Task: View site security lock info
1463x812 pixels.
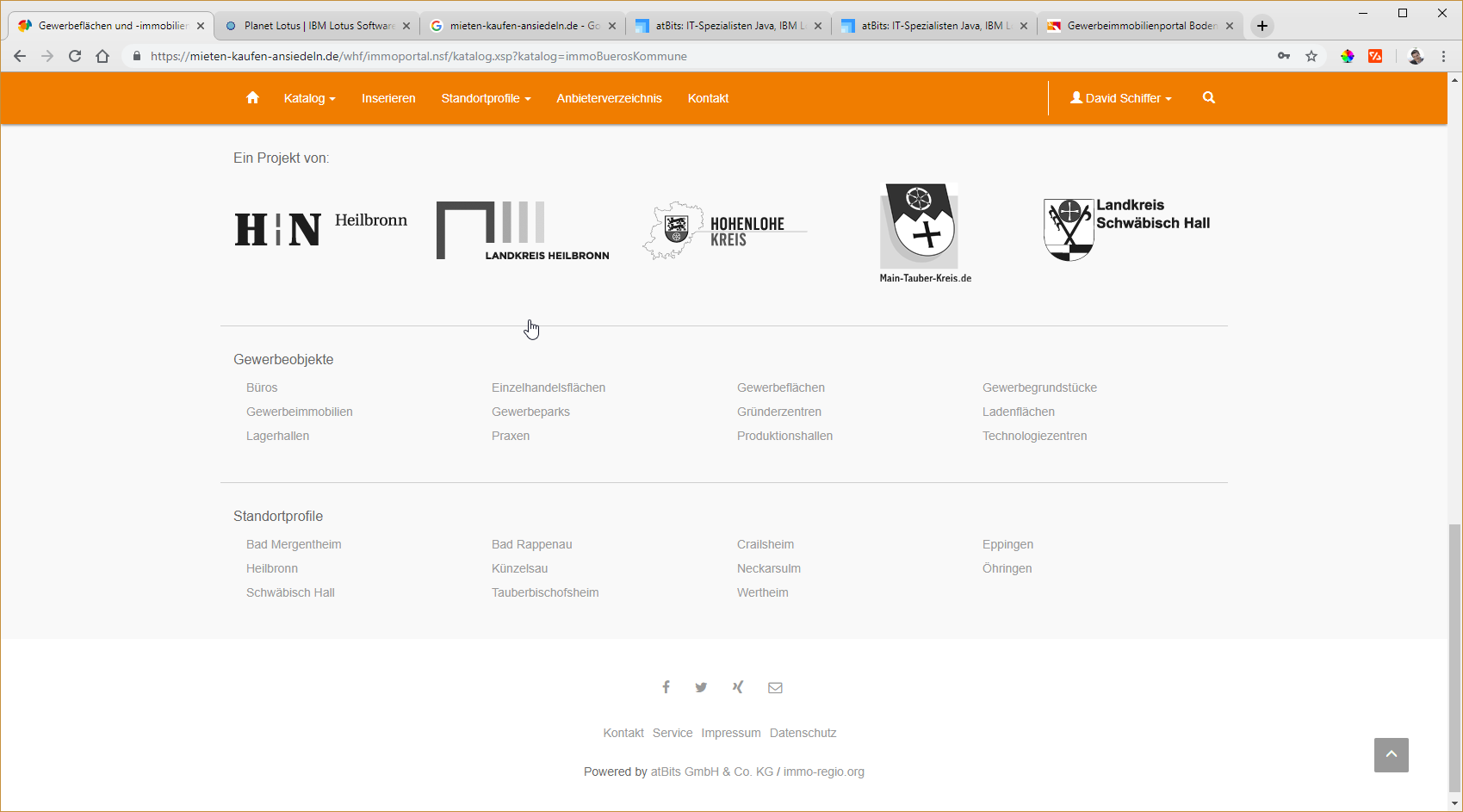Action: click(x=137, y=56)
